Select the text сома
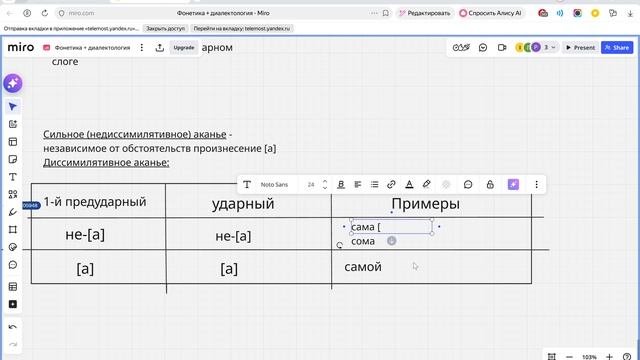Screen dimensions: 640x360 pos(363,241)
